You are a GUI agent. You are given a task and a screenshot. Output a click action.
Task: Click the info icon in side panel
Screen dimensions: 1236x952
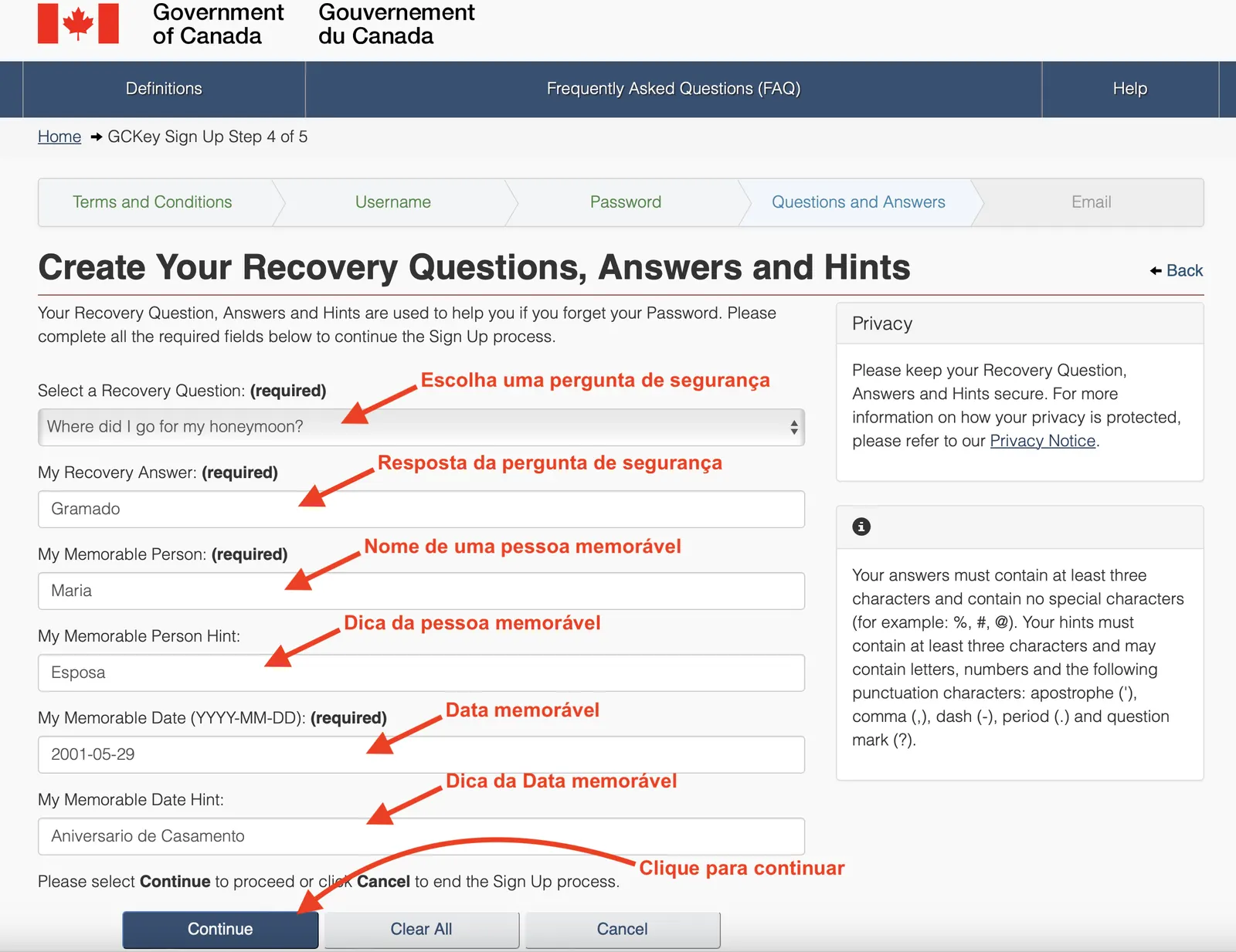pos(861,527)
